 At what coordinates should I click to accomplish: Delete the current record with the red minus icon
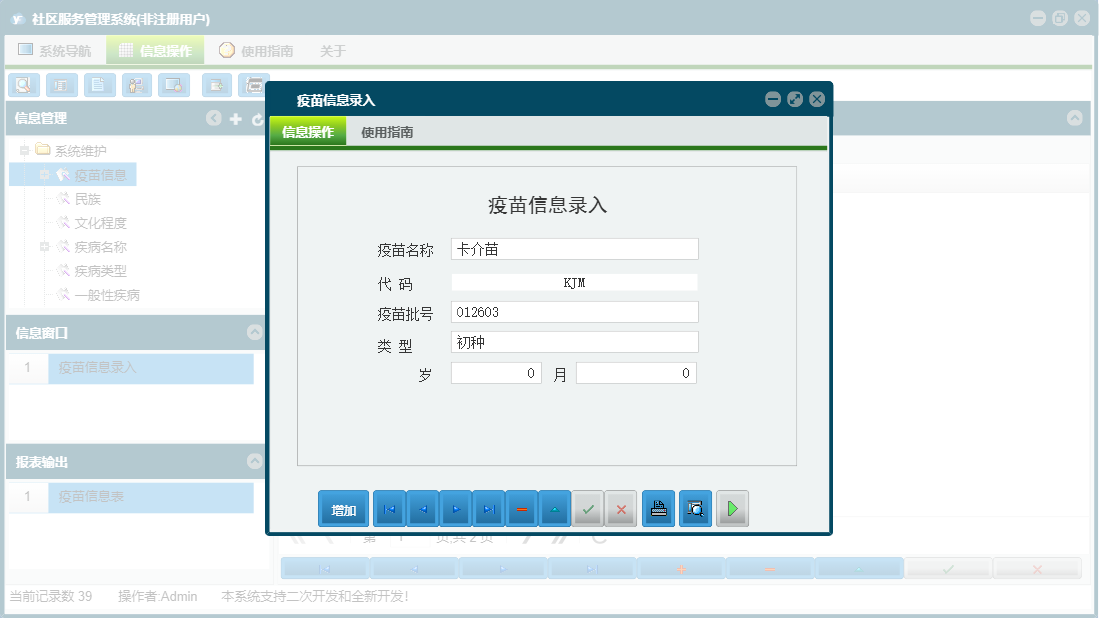522,508
